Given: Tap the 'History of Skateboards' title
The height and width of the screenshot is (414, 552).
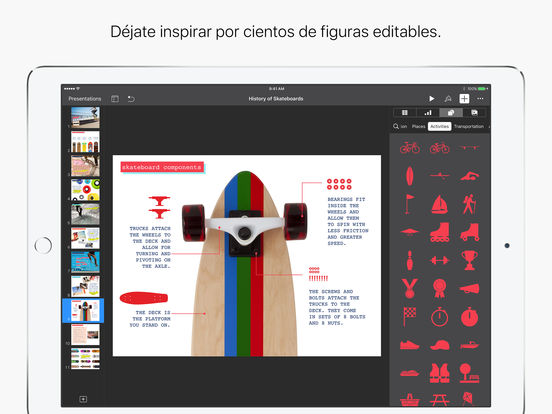Looking at the screenshot, I should pyautogui.click(x=276, y=99).
